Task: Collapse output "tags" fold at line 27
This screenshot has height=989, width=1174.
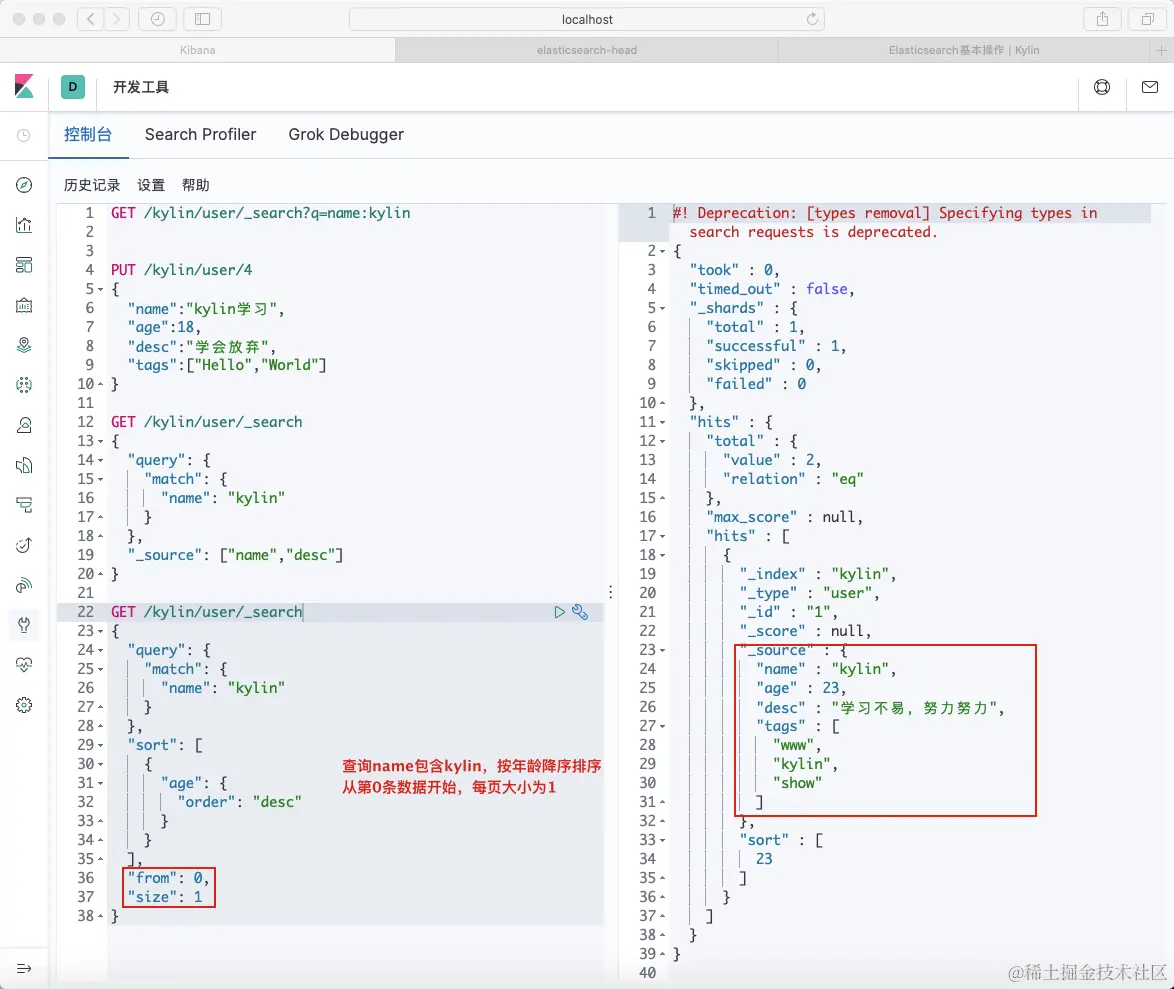Action: [663, 727]
